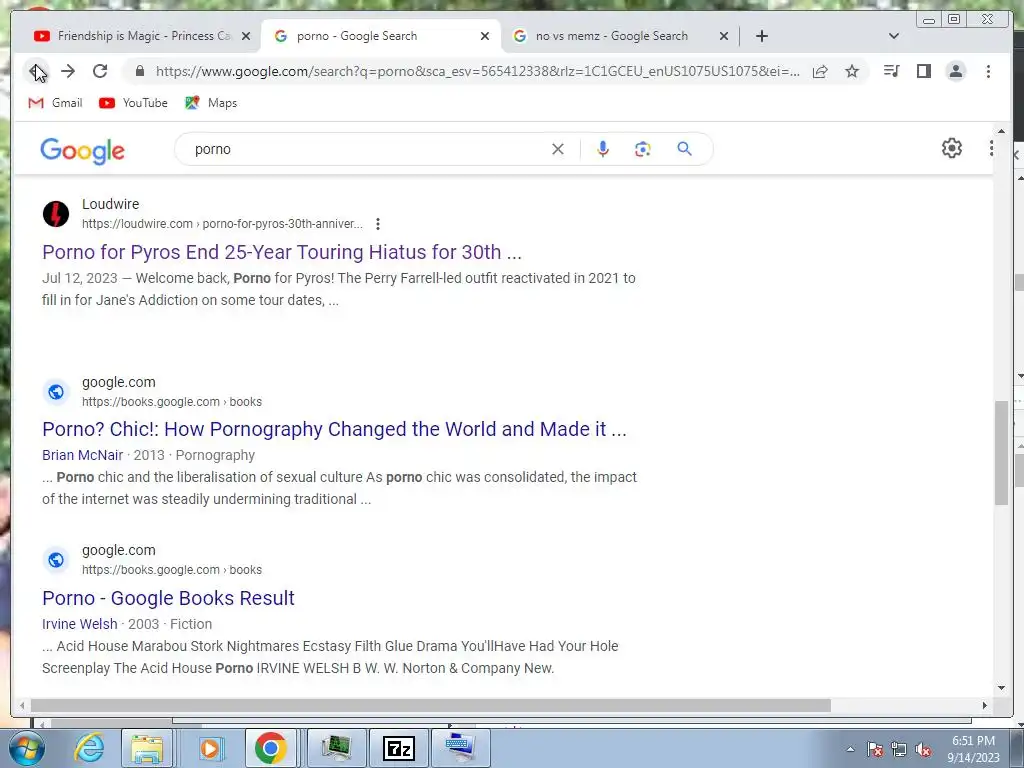
Task: Click author link Brian McNair
Action: (82, 455)
